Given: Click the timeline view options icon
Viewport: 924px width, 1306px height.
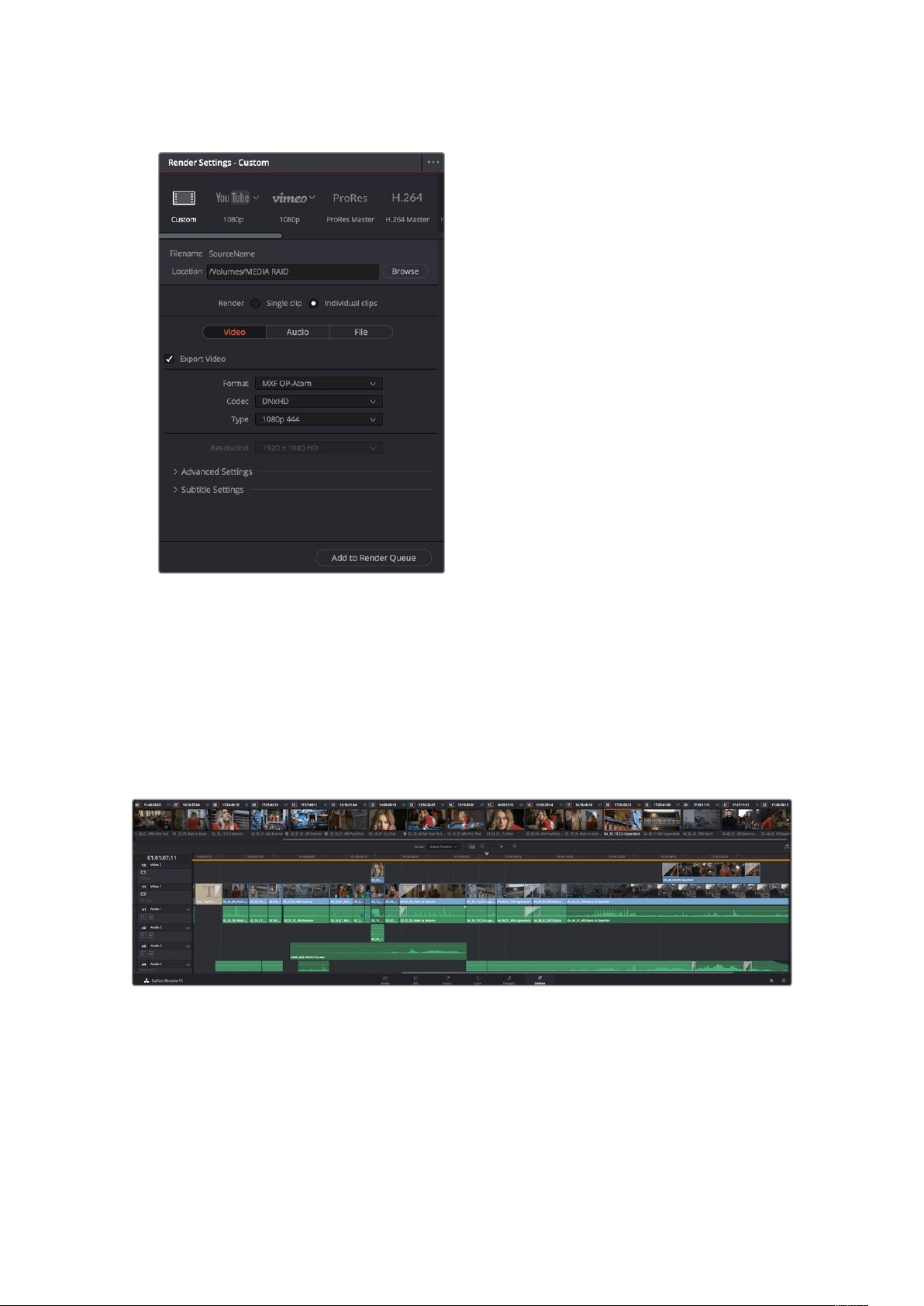Looking at the screenshot, I should coord(471,846).
